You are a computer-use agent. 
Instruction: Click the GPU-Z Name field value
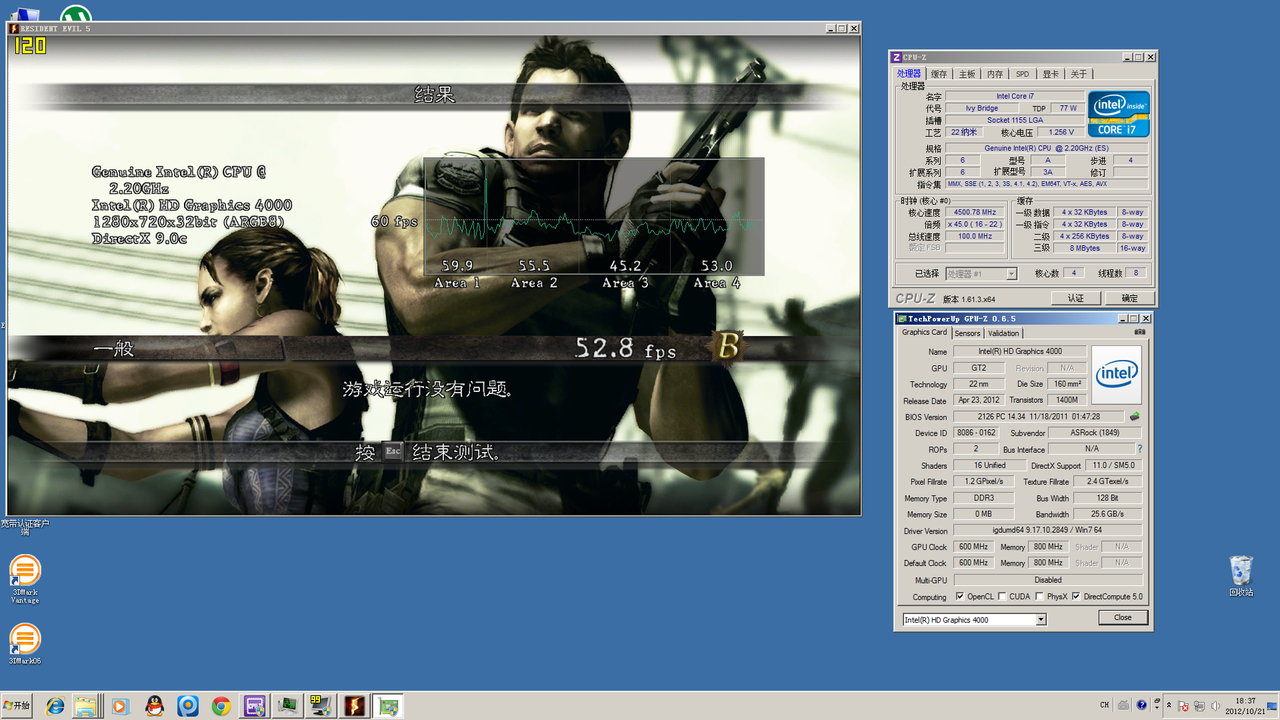[1021, 351]
